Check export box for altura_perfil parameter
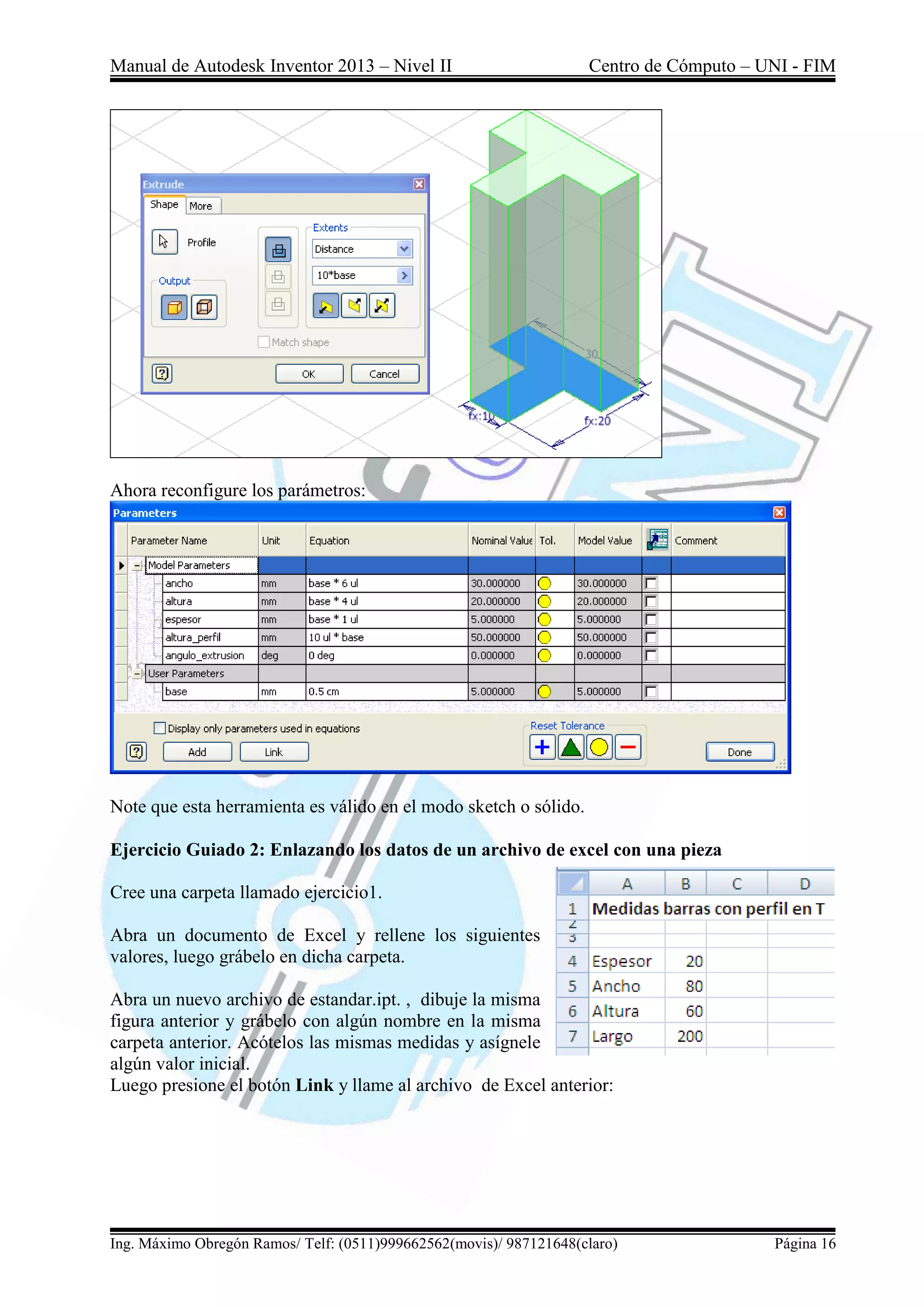The width and height of the screenshot is (924, 1307). [651, 637]
